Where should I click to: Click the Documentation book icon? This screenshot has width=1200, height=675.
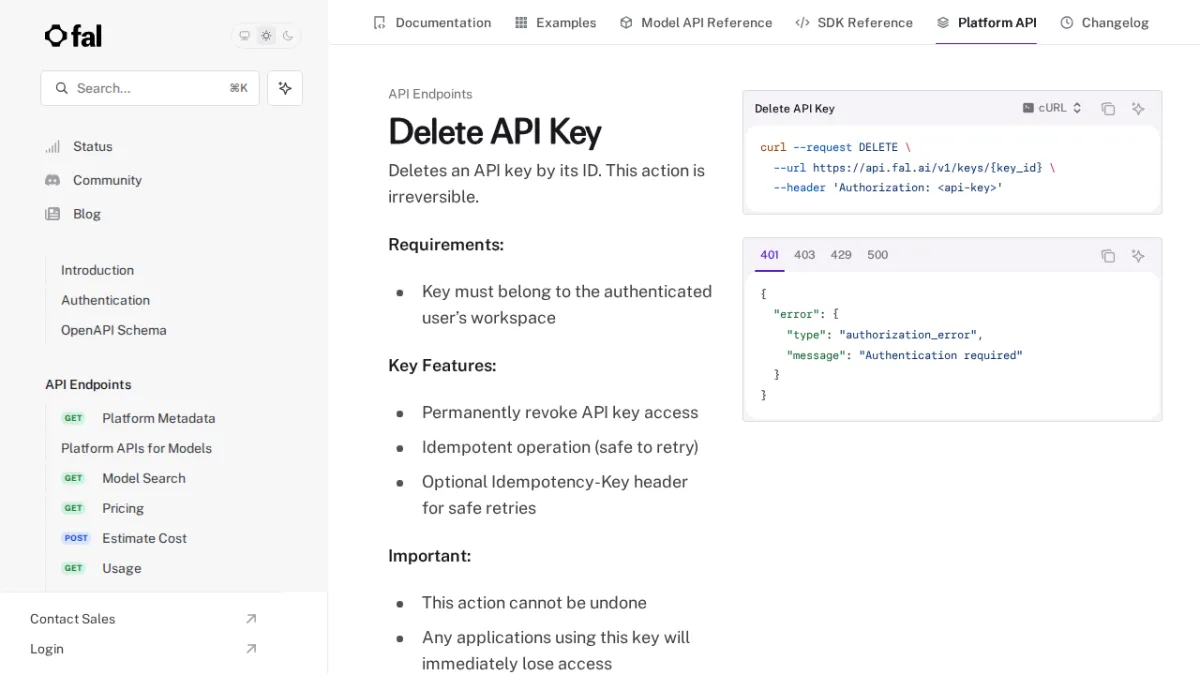379,22
